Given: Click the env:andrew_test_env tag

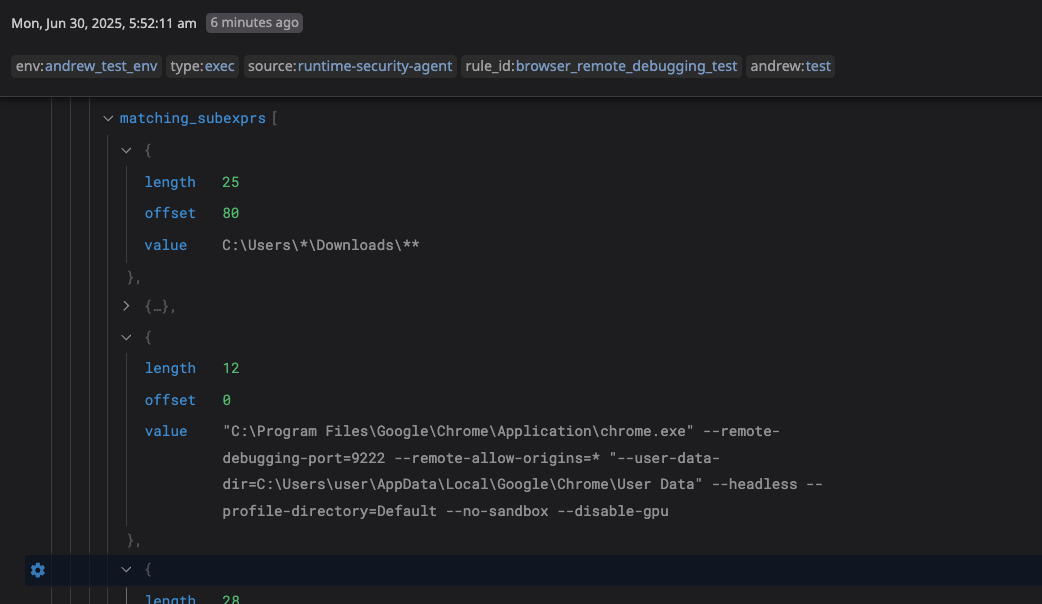Looking at the screenshot, I should click(86, 66).
